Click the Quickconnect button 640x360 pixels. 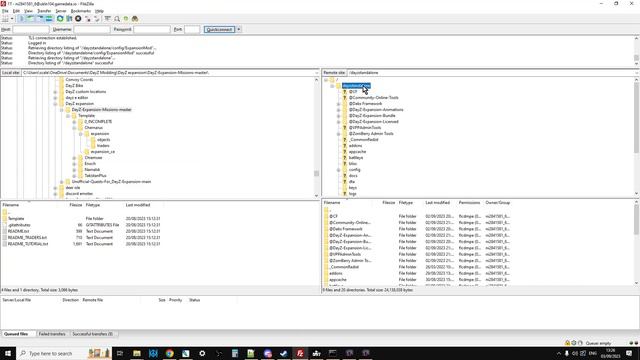(x=219, y=29)
